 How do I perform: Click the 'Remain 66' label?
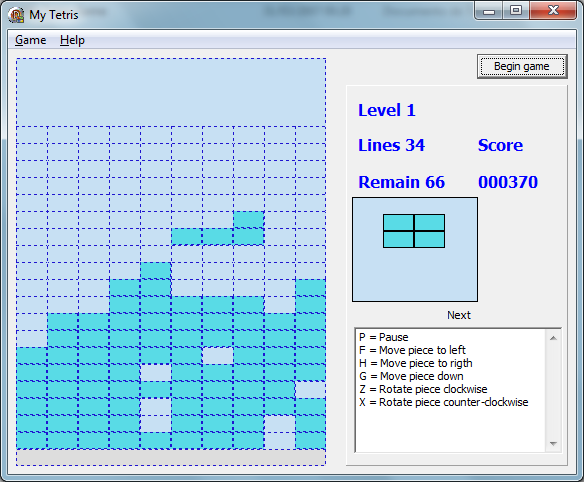point(402,182)
